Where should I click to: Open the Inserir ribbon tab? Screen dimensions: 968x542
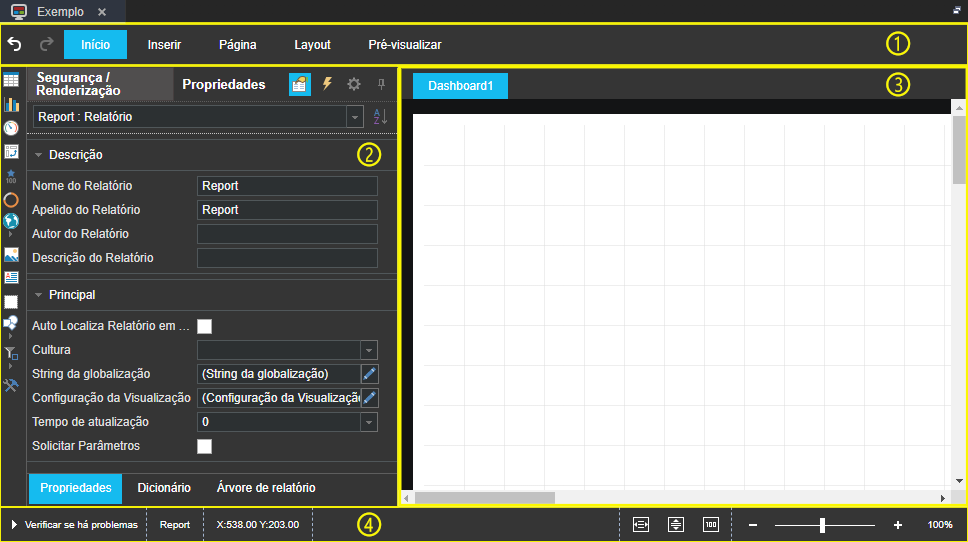pos(164,44)
